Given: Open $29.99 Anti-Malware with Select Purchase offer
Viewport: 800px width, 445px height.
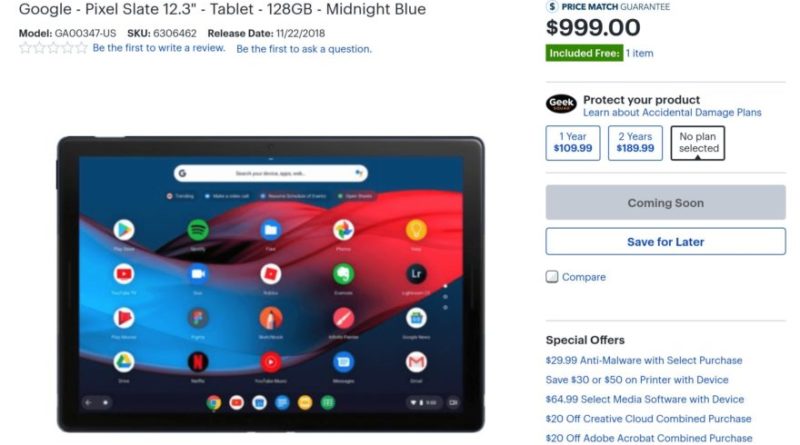Looking at the screenshot, I should (644, 360).
